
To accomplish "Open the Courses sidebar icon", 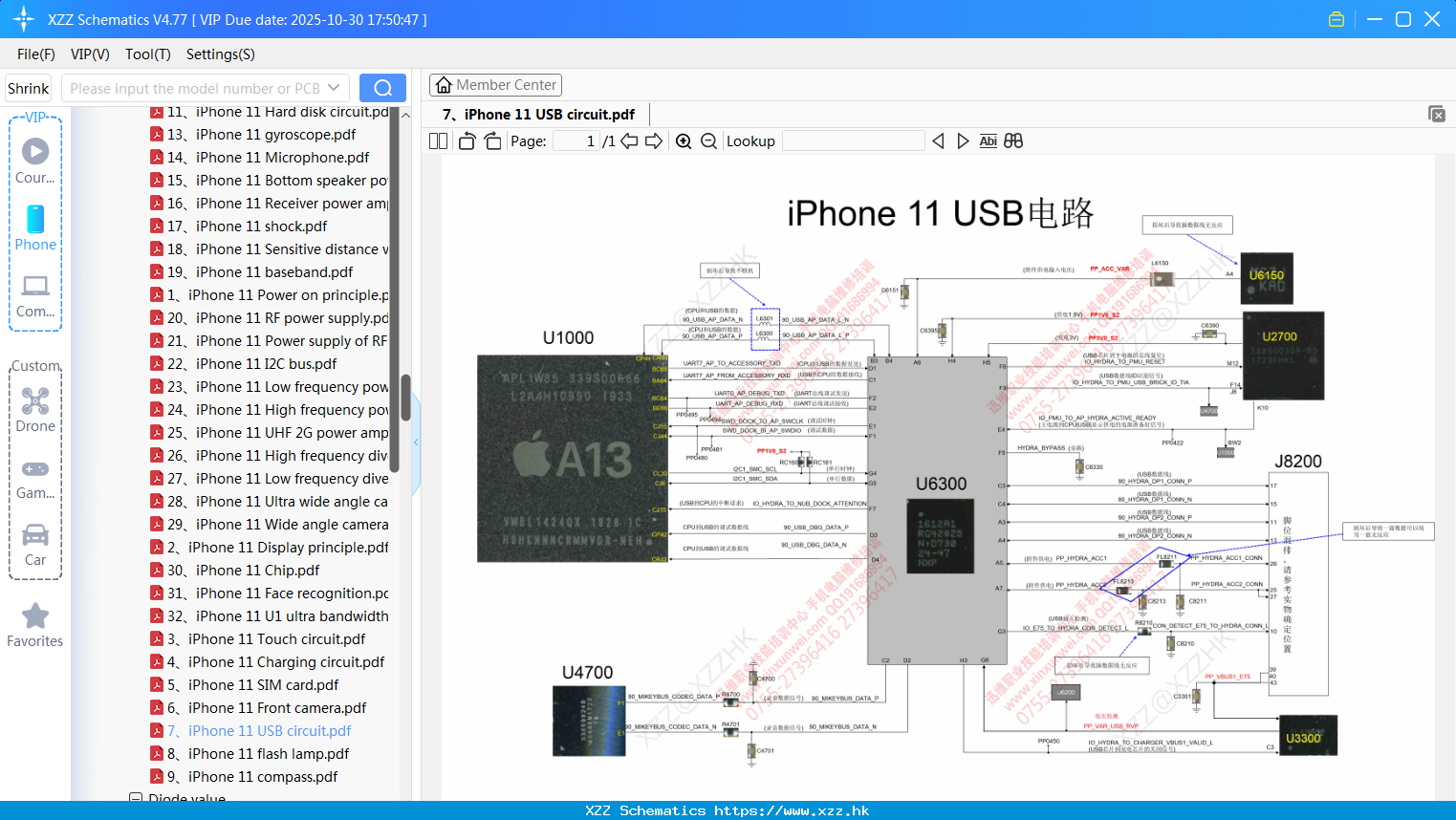I will click(35, 161).
